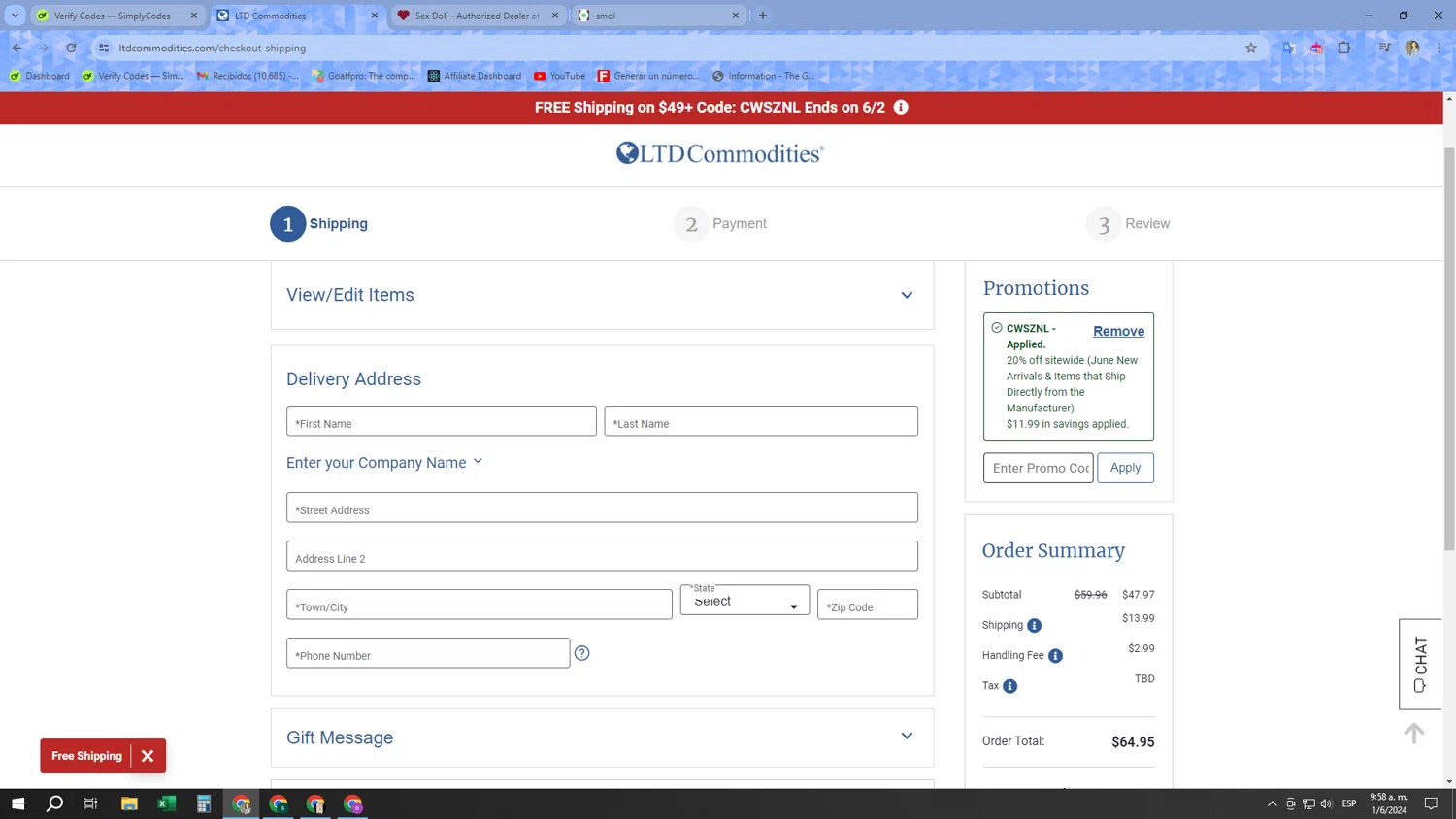This screenshot has width=1456, height=819.
Task: Click the Phone Number field
Action: click(x=428, y=653)
